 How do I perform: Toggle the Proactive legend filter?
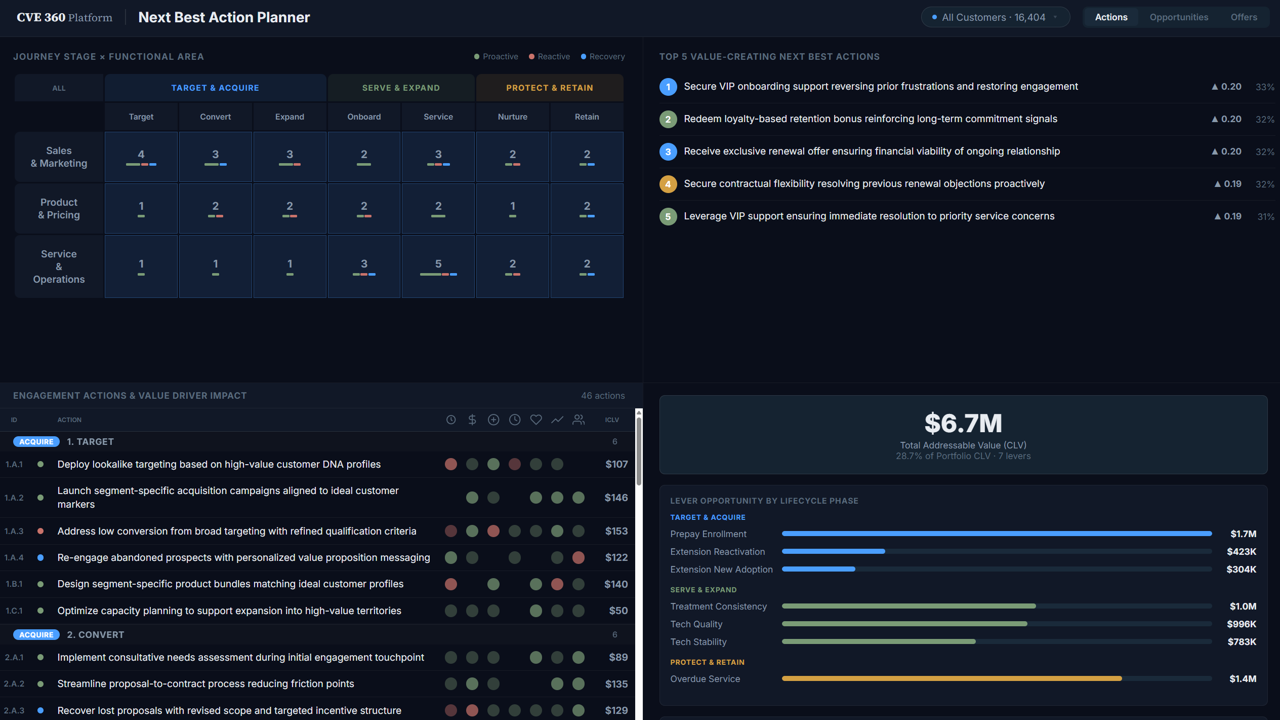[x=496, y=57]
